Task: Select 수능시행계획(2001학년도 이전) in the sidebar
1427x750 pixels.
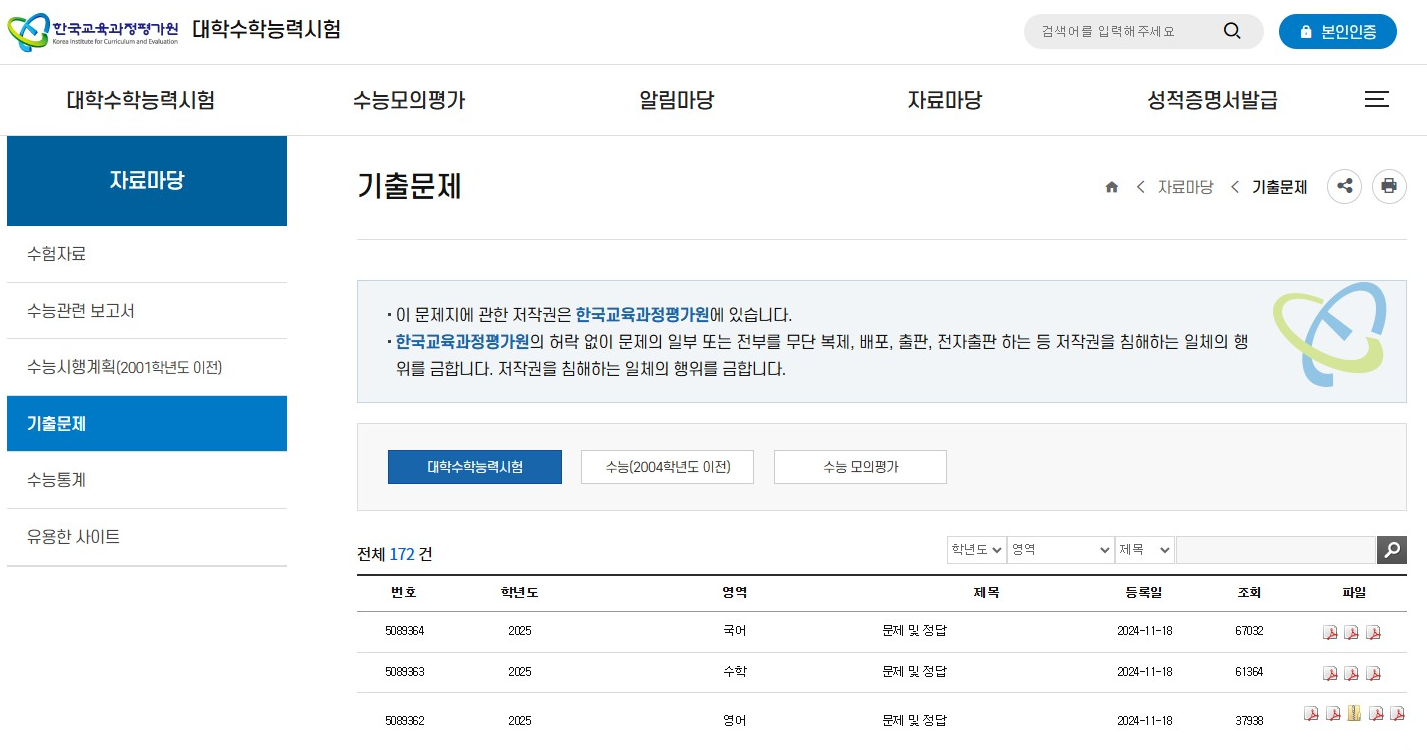Action: click(147, 367)
